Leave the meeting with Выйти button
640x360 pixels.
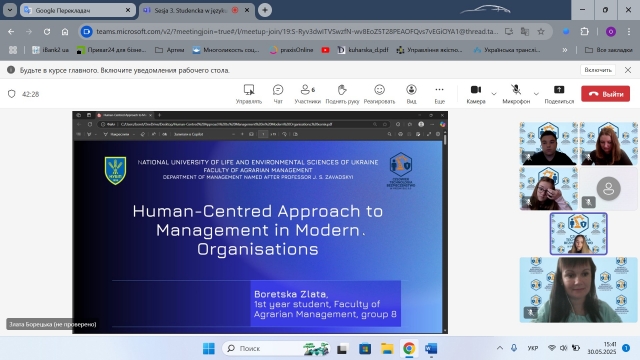tap(605, 94)
